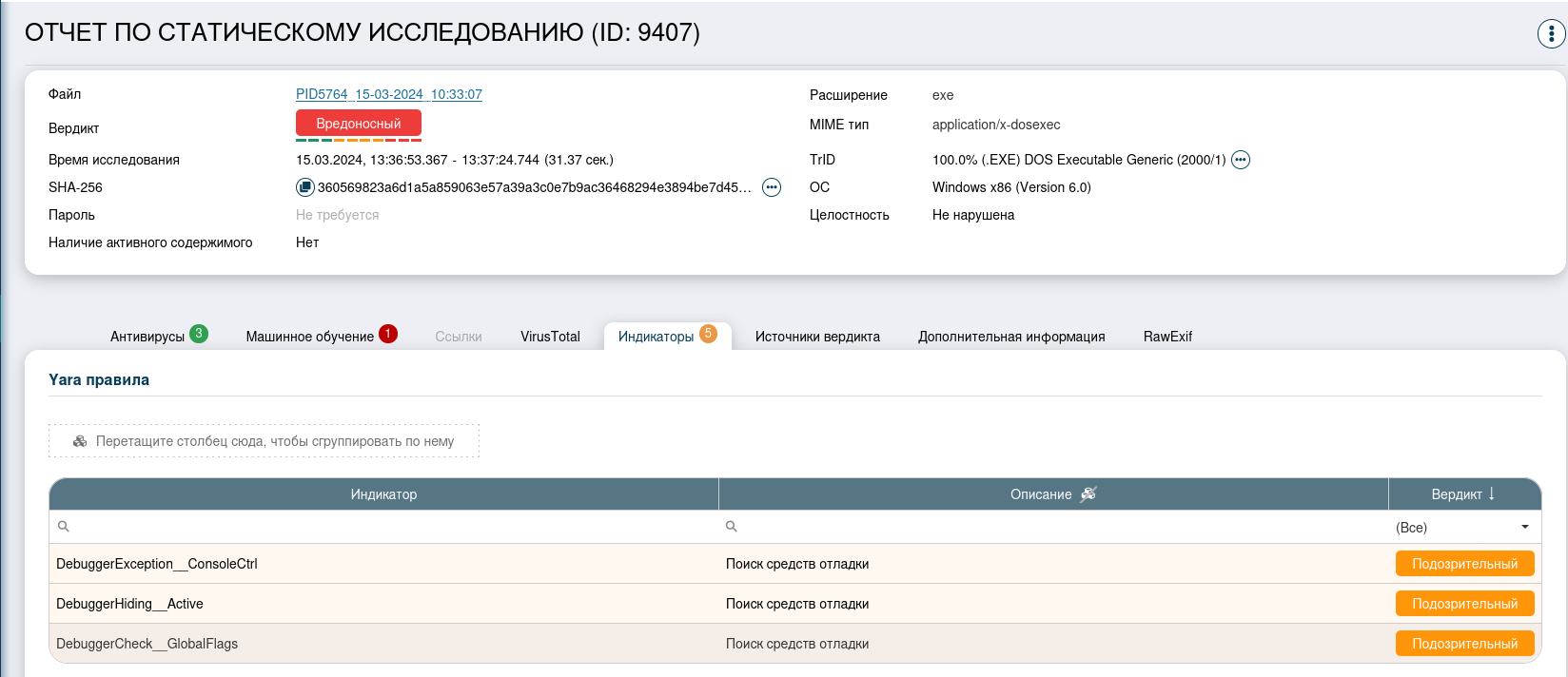Select the VirusTotal tab

coord(550,337)
